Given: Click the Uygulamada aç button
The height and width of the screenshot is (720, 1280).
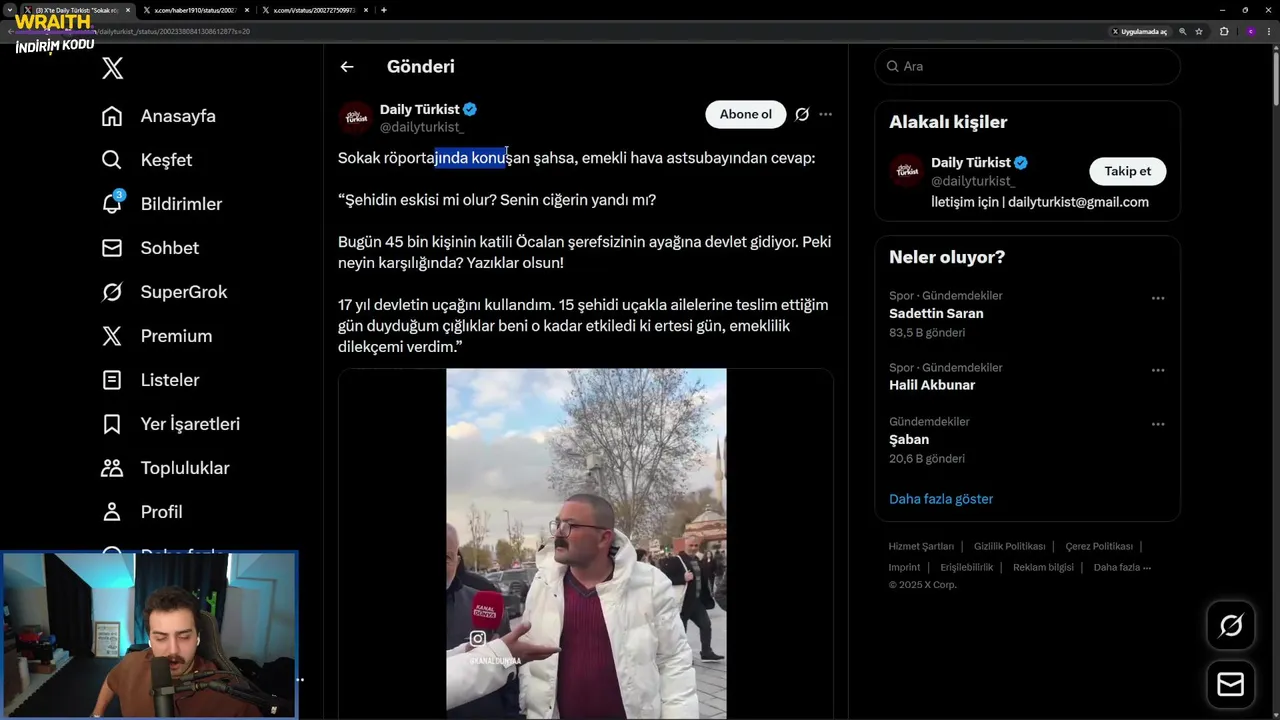Looking at the screenshot, I should click(1139, 31).
